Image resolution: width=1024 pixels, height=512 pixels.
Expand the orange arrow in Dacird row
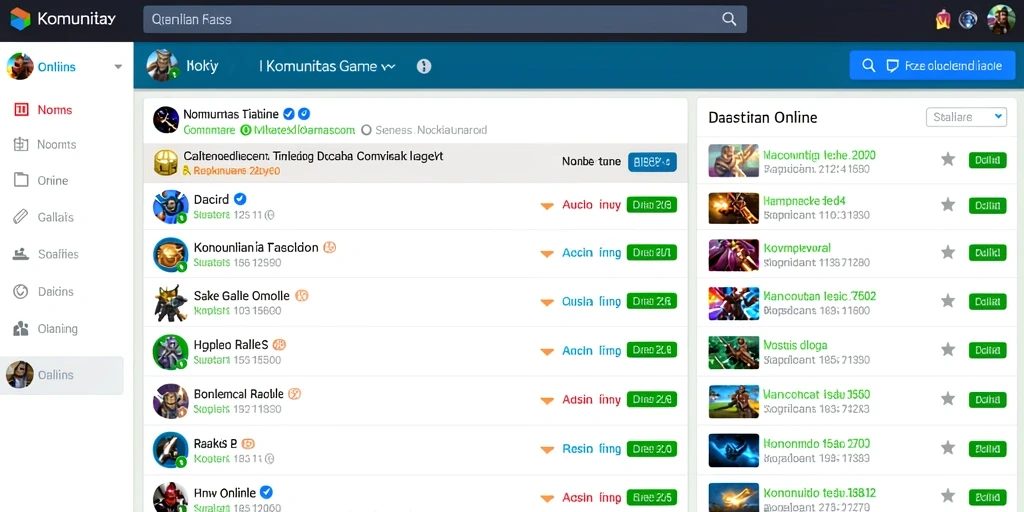click(x=547, y=206)
